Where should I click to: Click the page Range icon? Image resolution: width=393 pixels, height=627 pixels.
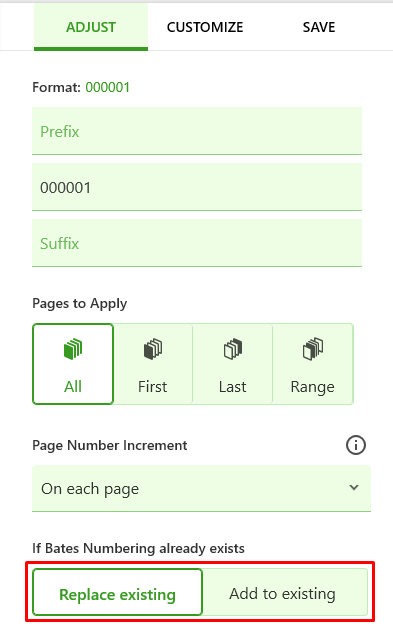pyautogui.click(x=313, y=349)
